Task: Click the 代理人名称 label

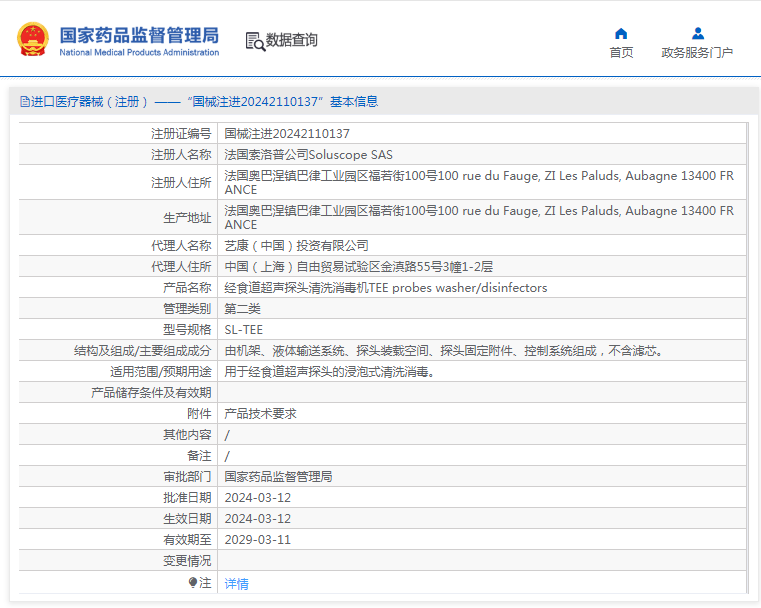Action: click(181, 246)
